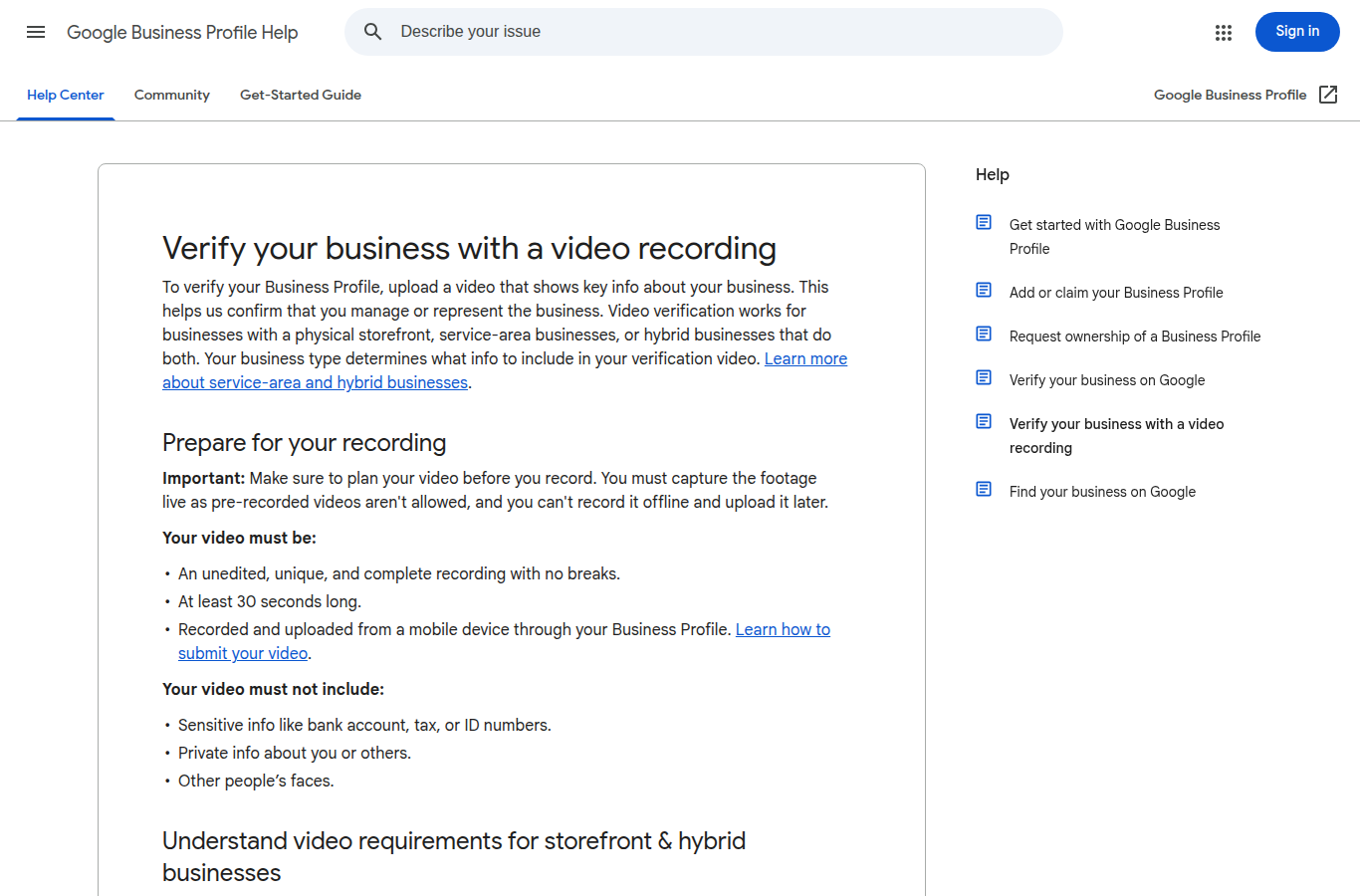Click the An unedited, unique, and complete recording bullet
Image resolution: width=1360 pixels, height=896 pixels.
click(x=398, y=573)
